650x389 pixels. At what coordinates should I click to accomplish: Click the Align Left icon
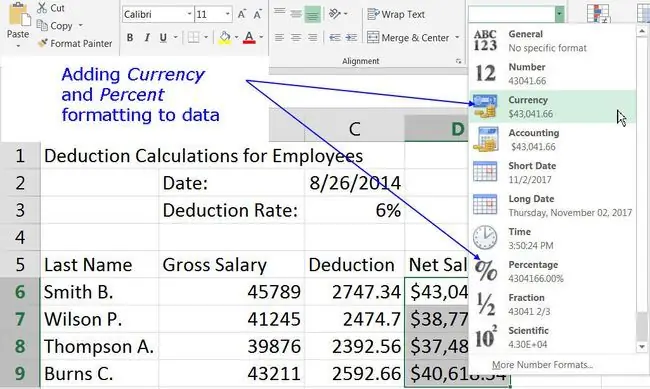point(279,38)
